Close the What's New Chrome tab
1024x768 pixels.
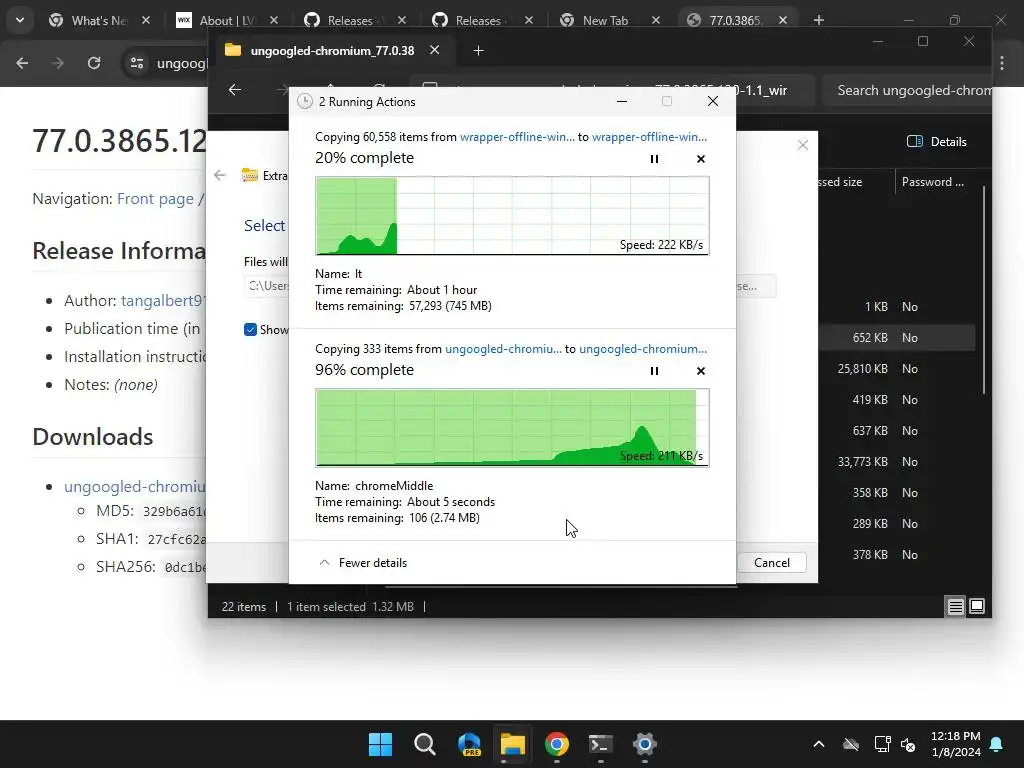[146, 20]
